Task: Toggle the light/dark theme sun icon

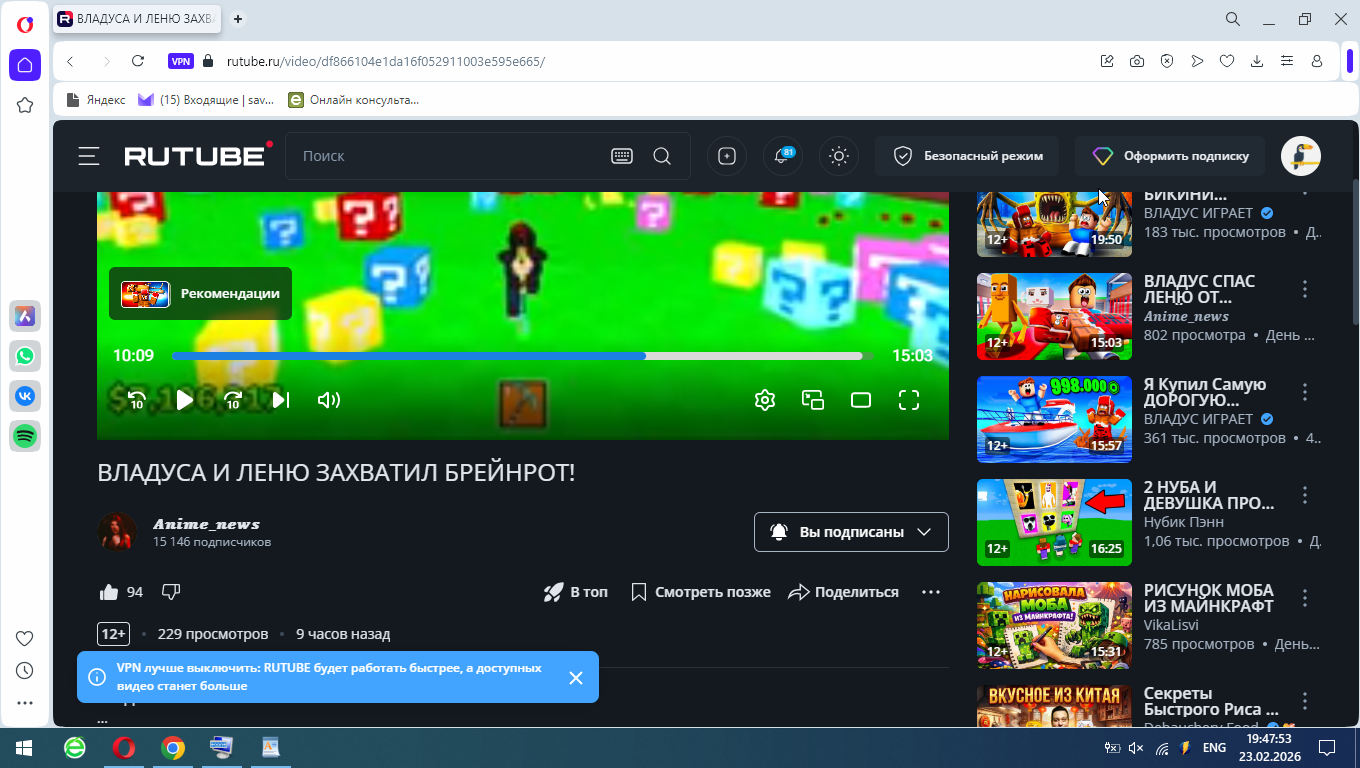Action: [839, 156]
